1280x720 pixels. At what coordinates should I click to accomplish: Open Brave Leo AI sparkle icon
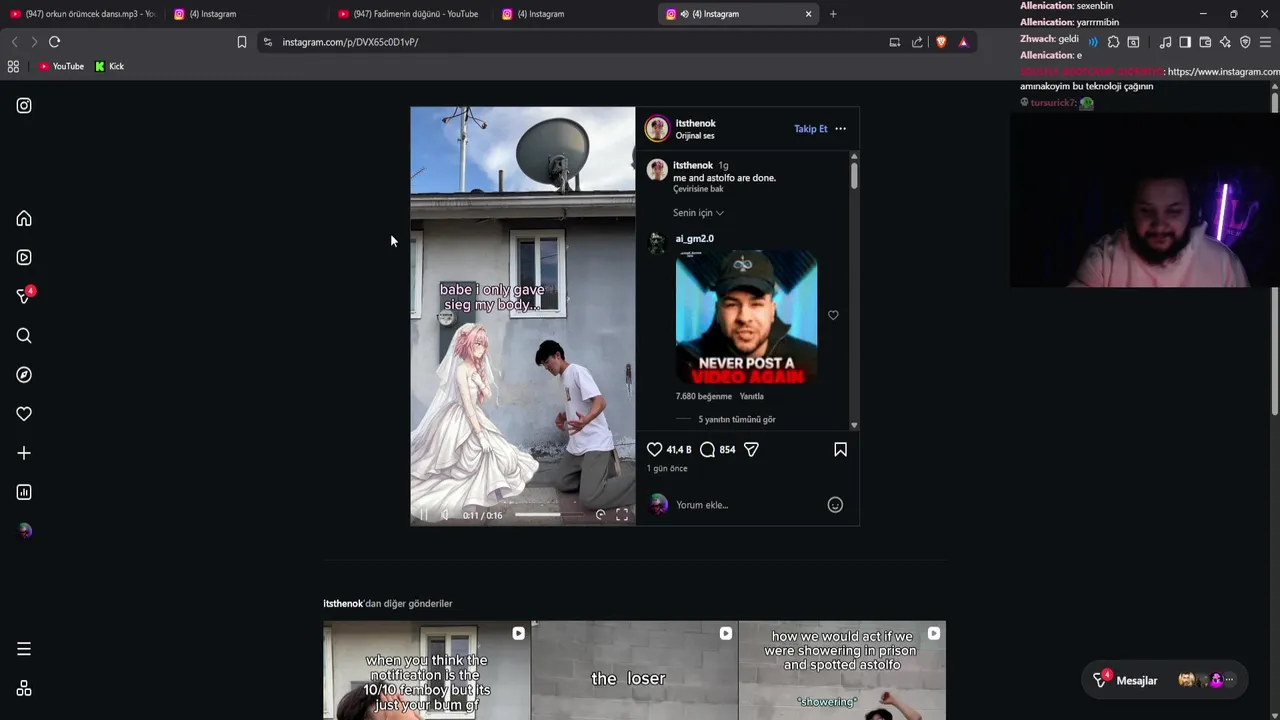coord(1225,42)
